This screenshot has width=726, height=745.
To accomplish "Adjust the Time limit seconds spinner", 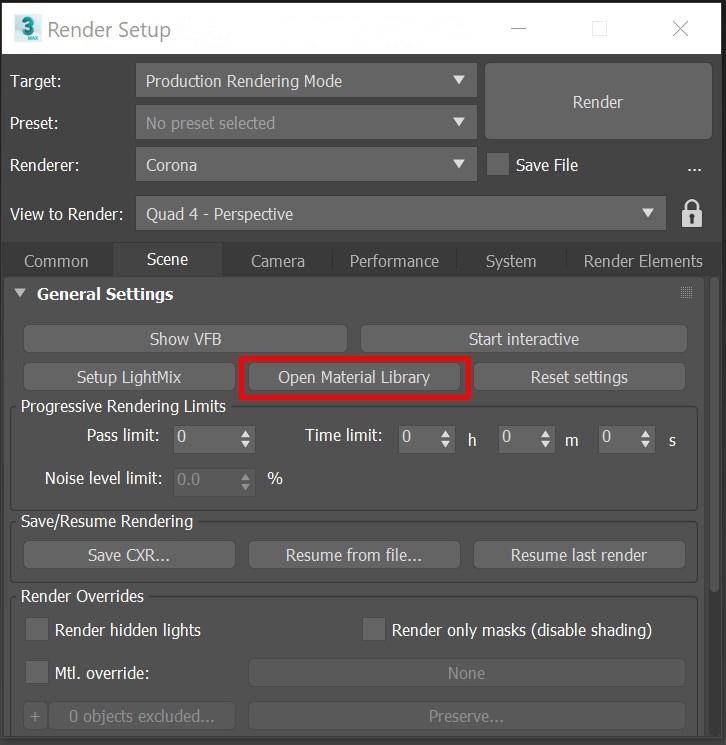I will (x=645, y=439).
